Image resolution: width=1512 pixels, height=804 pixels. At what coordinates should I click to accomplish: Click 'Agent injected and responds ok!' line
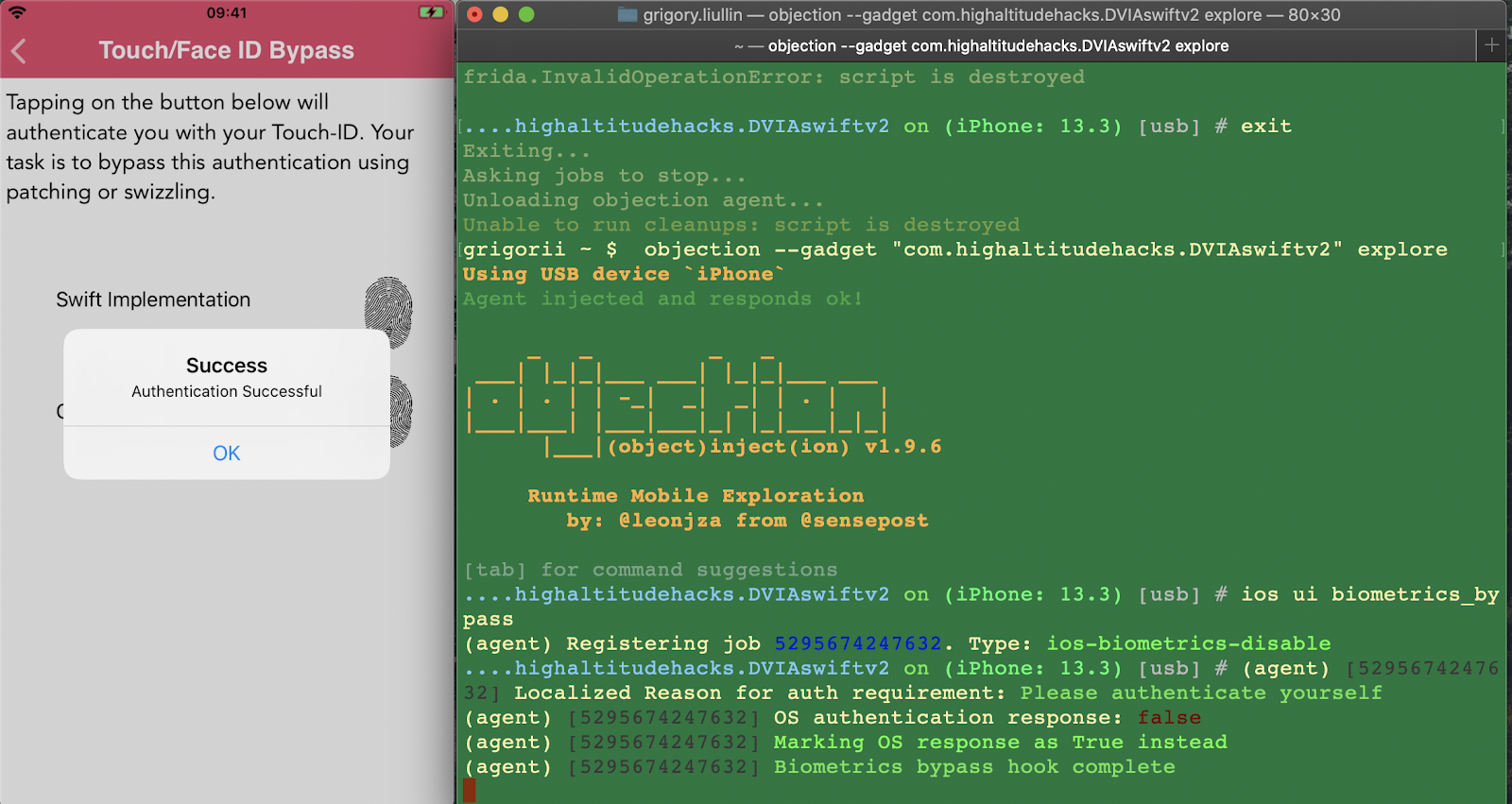[662, 299]
